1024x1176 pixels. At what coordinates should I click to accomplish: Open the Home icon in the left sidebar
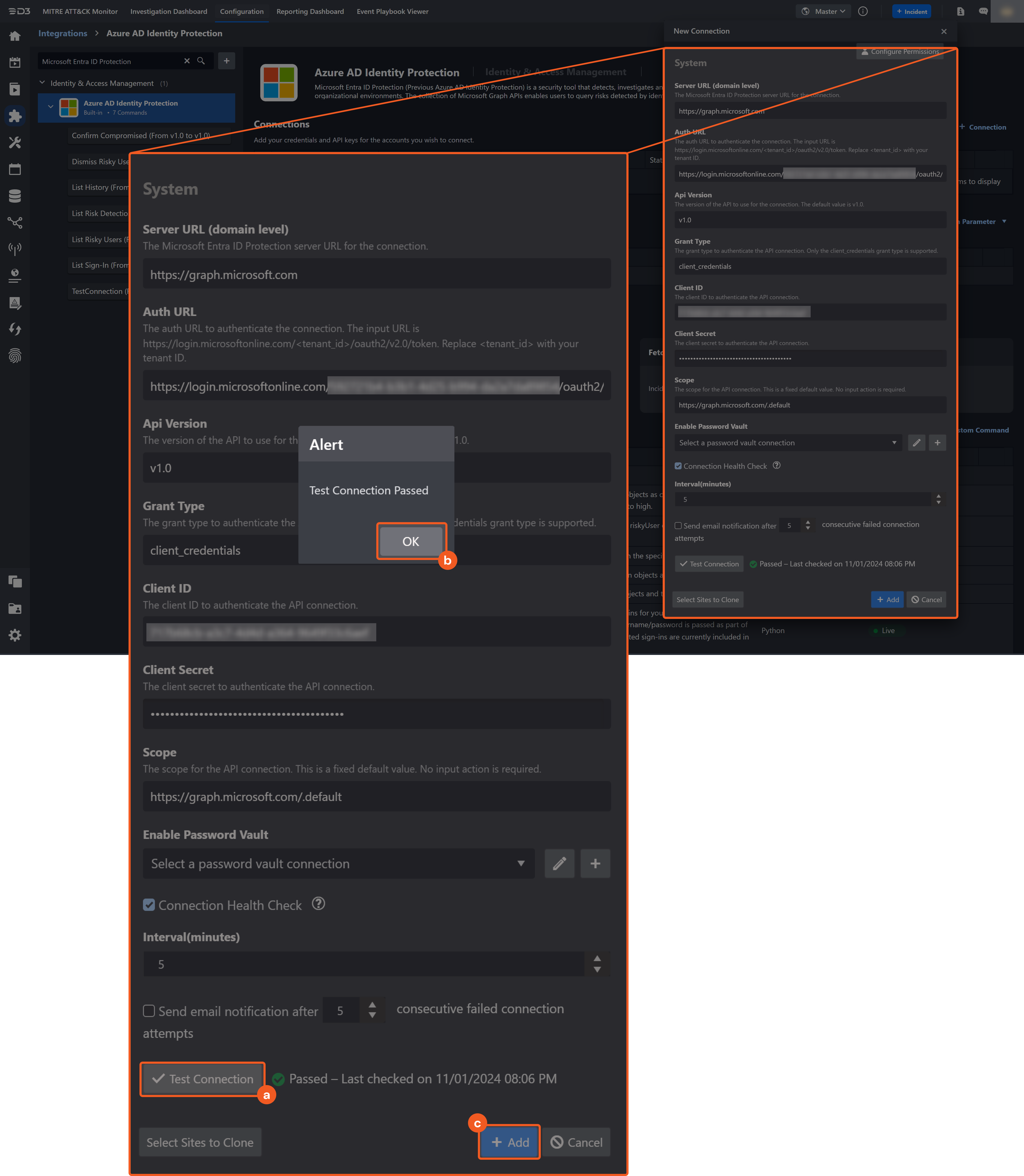coord(15,35)
